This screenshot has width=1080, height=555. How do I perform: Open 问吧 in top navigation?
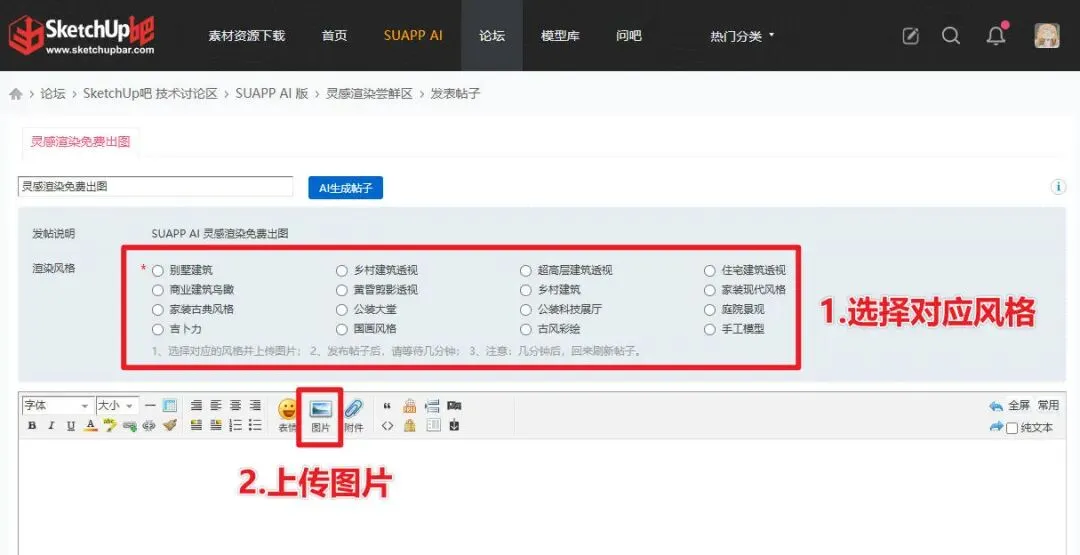coord(629,36)
